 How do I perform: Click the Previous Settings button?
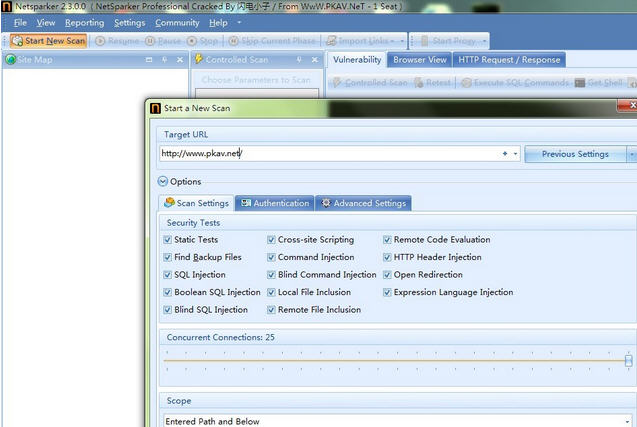575,154
